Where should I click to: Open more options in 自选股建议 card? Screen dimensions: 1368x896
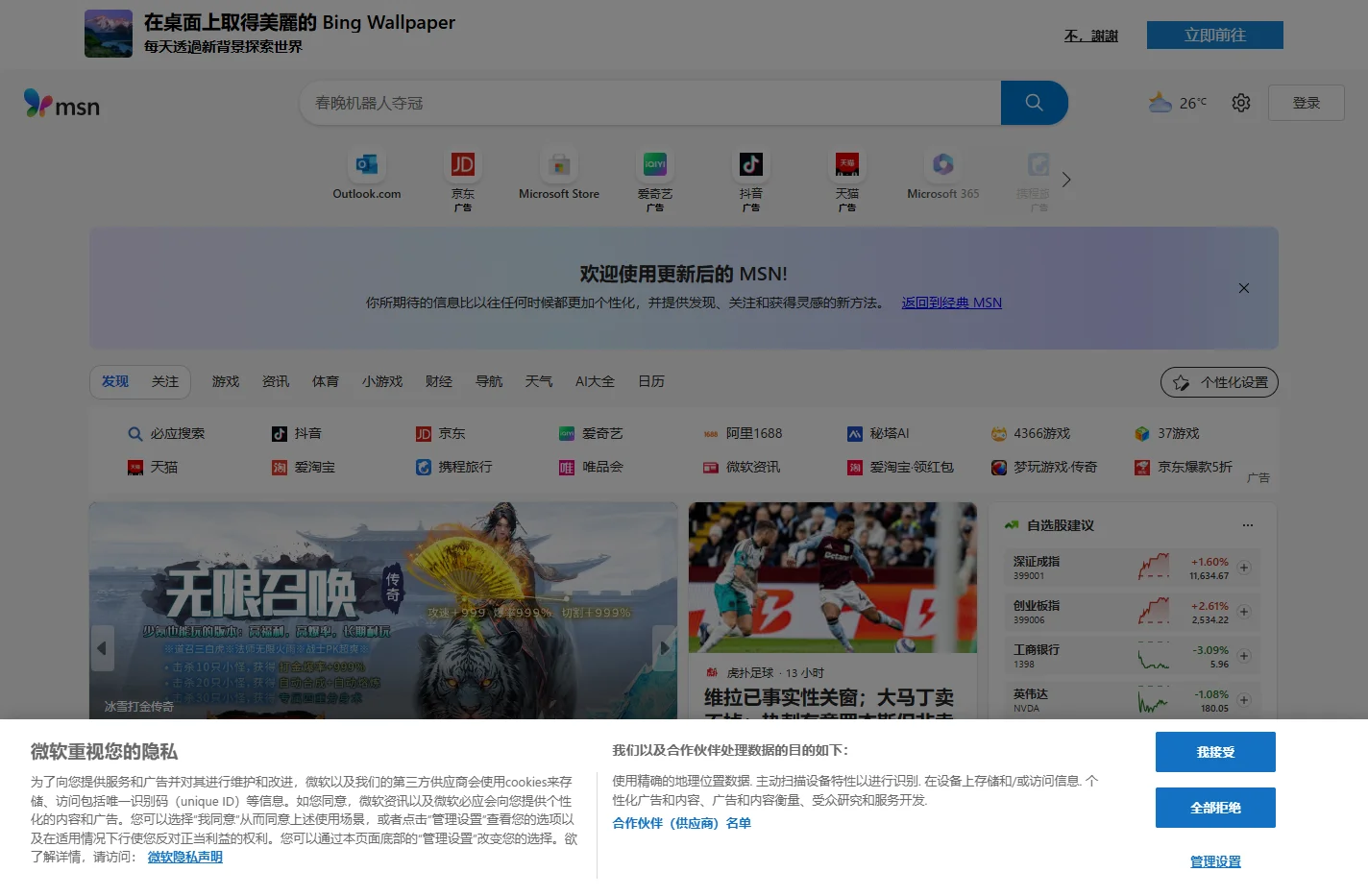pos(1248,525)
